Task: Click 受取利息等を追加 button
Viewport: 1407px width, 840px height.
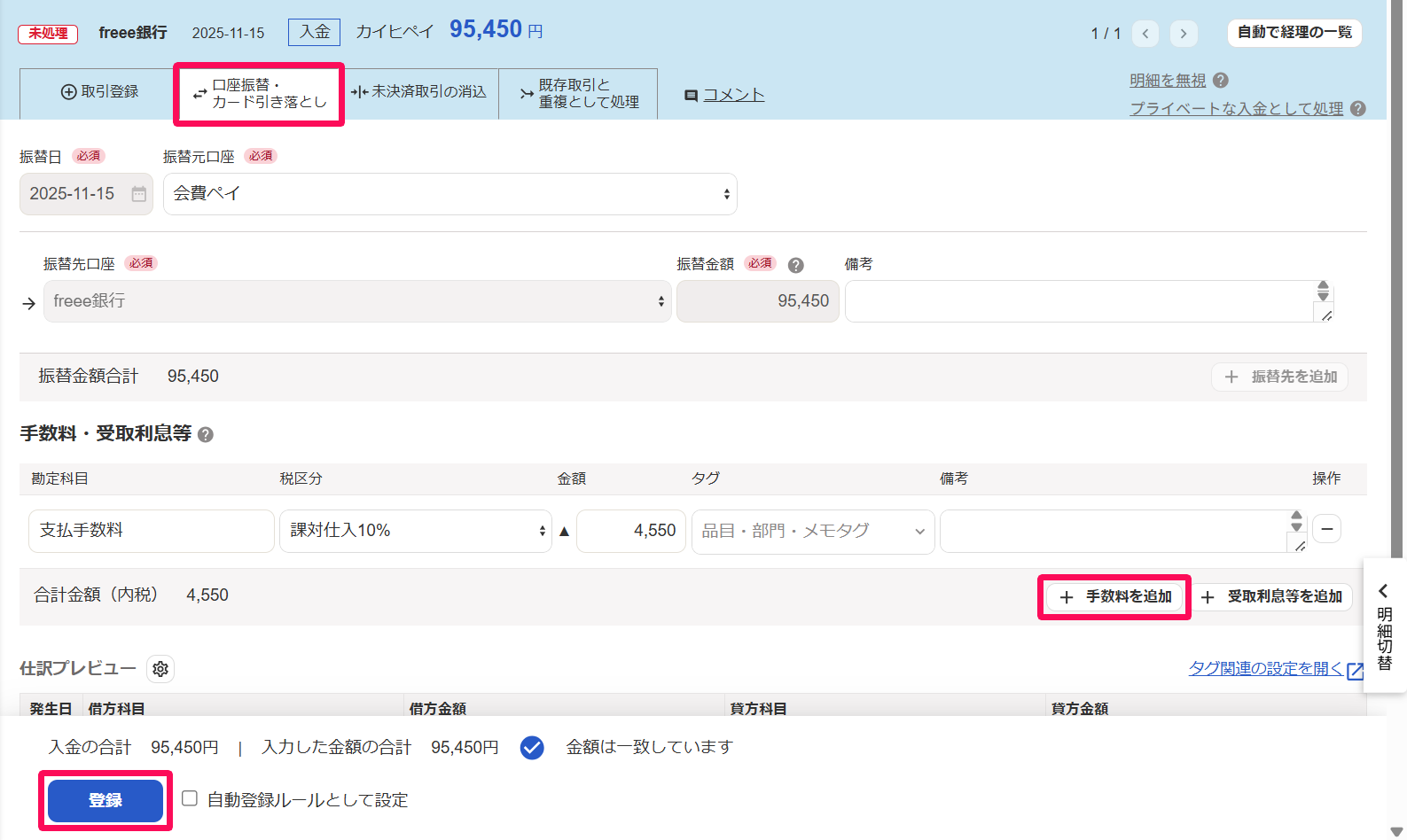Action: tap(1272, 597)
